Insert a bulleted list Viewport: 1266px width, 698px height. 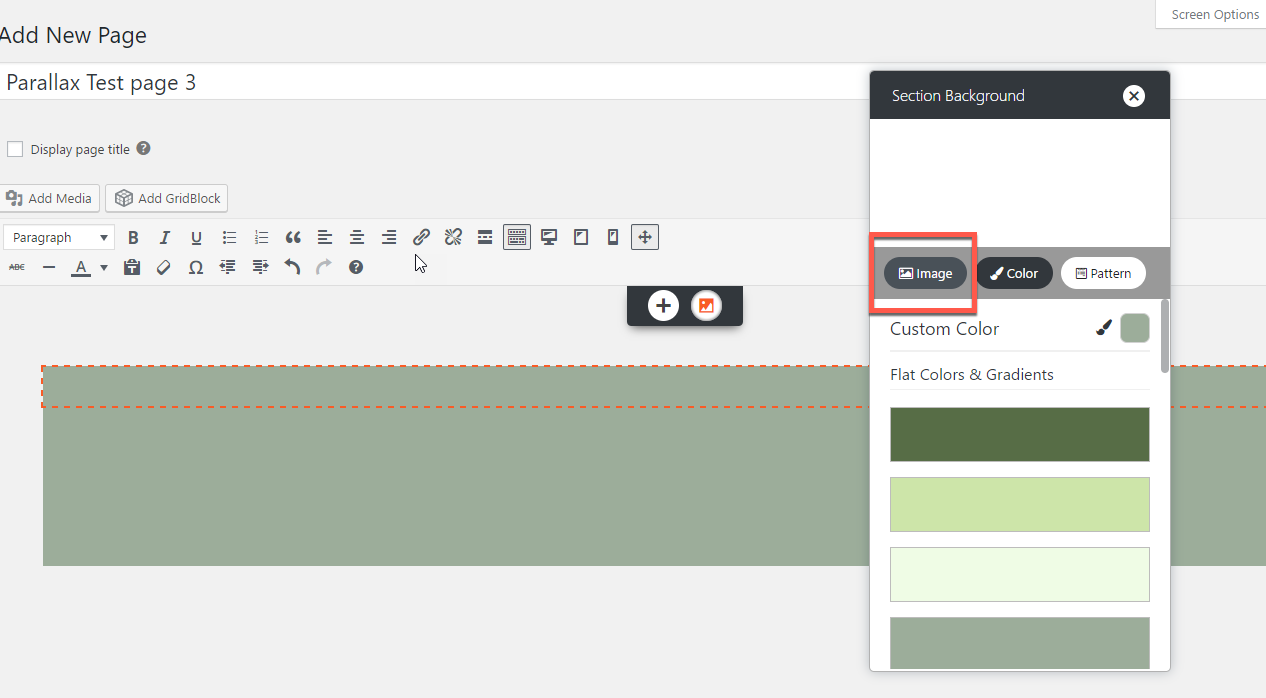[229, 237]
